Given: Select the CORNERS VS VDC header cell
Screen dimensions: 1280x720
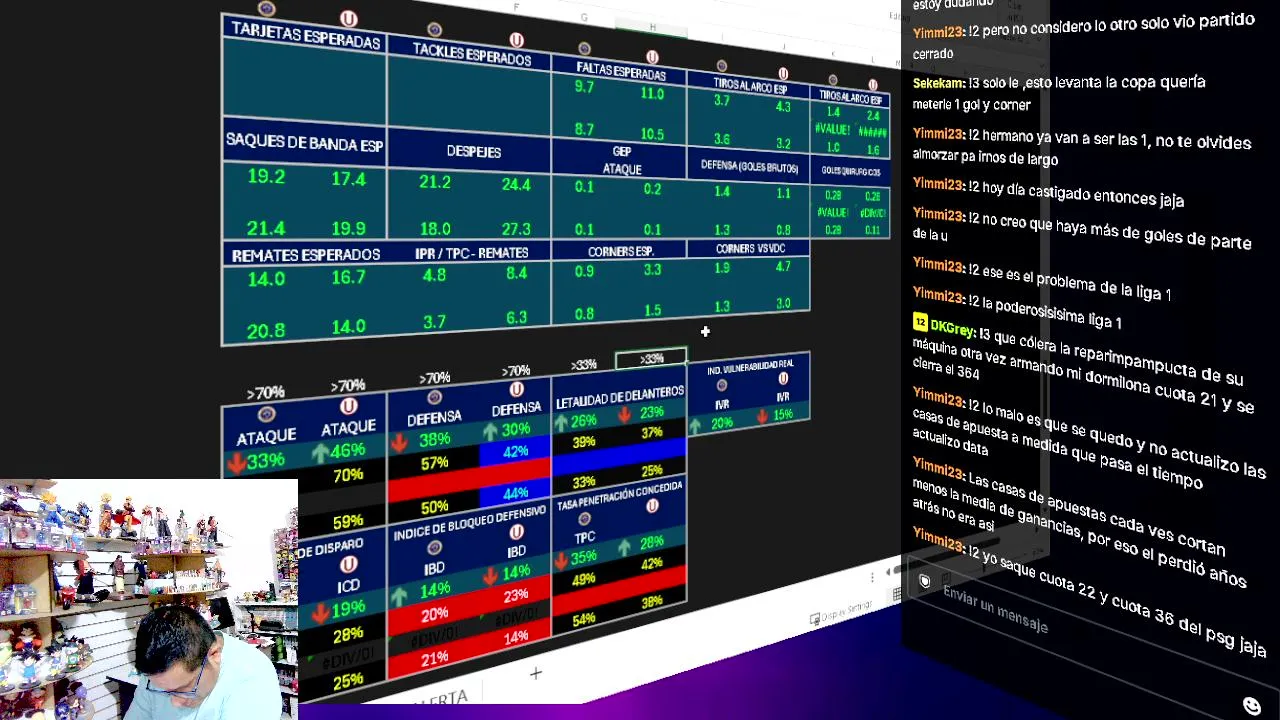Looking at the screenshot, I should (x=748, y=248).
